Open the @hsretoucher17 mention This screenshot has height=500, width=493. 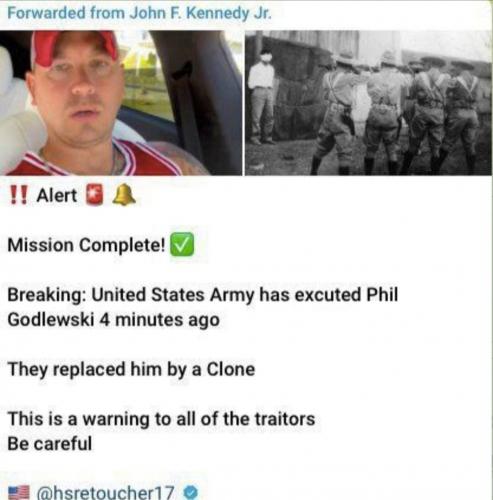106,493
